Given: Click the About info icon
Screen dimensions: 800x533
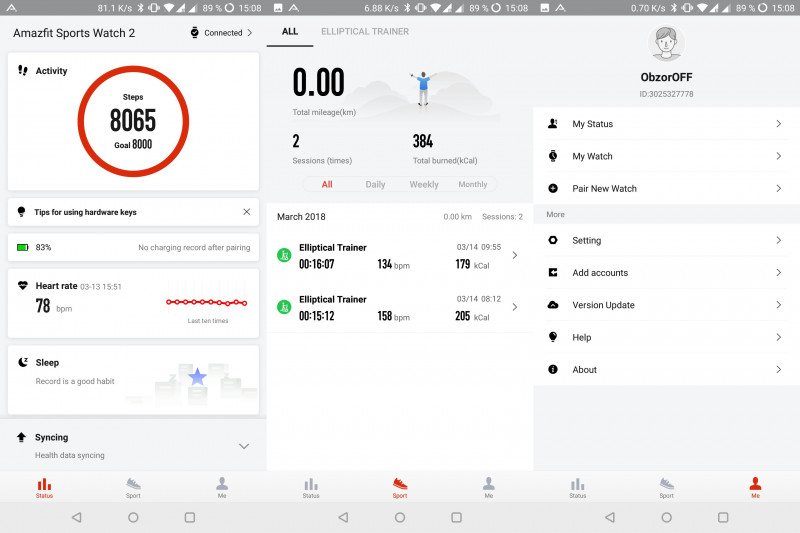Looking at the screenshot, I should click(x=553, y=369).
